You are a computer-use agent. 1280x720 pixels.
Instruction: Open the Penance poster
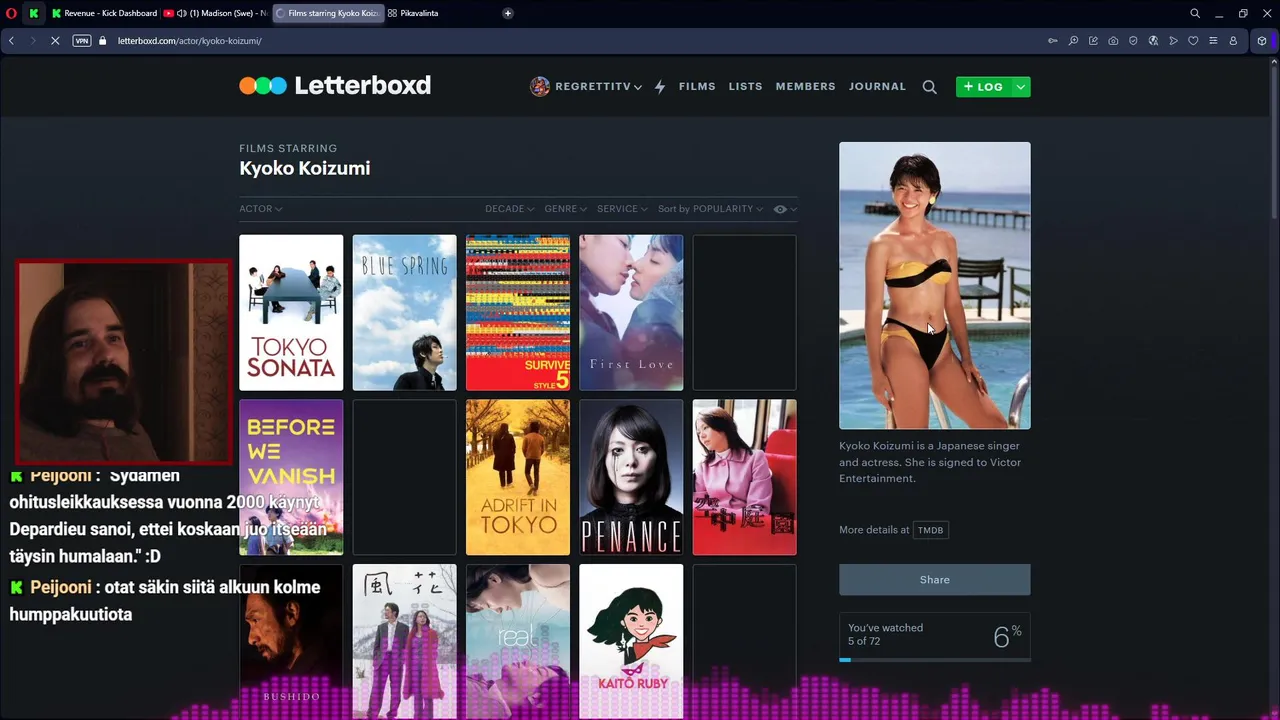pos(631,477)
